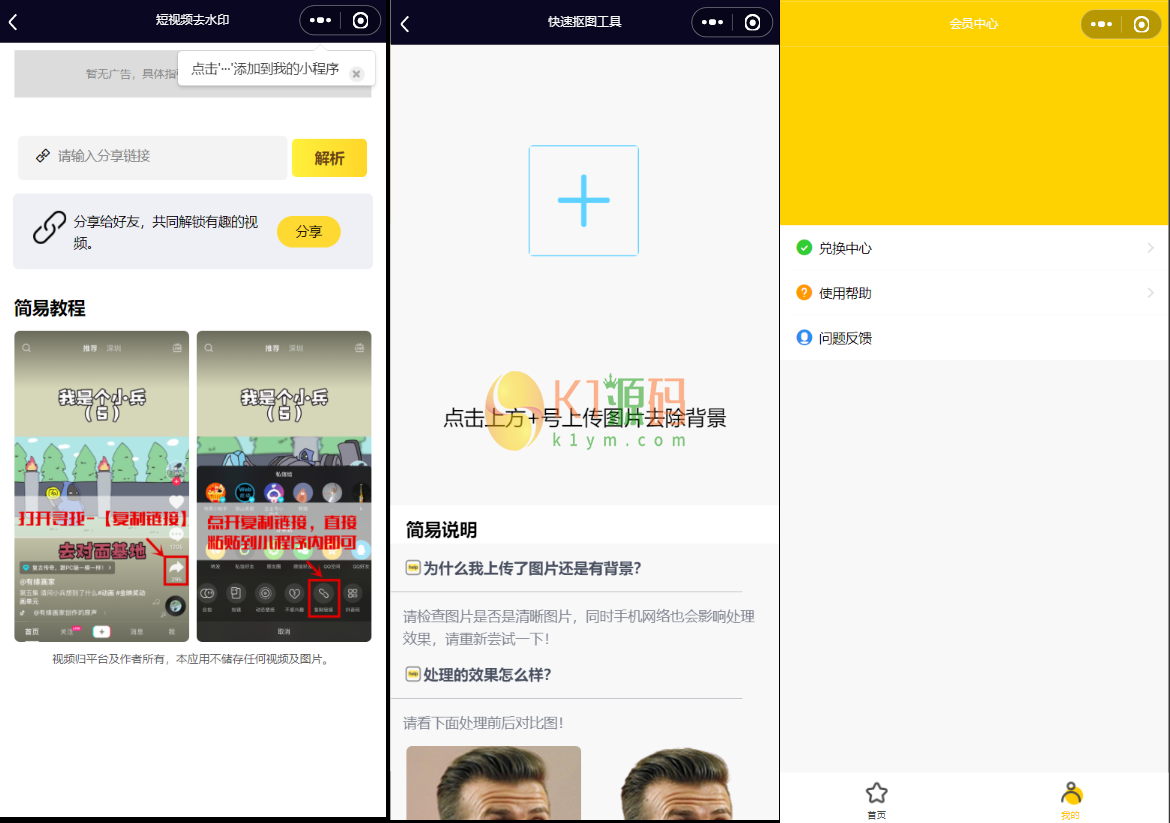
Task: Open three-dot menu in 会员中心 header
Action: (1101, 24)
